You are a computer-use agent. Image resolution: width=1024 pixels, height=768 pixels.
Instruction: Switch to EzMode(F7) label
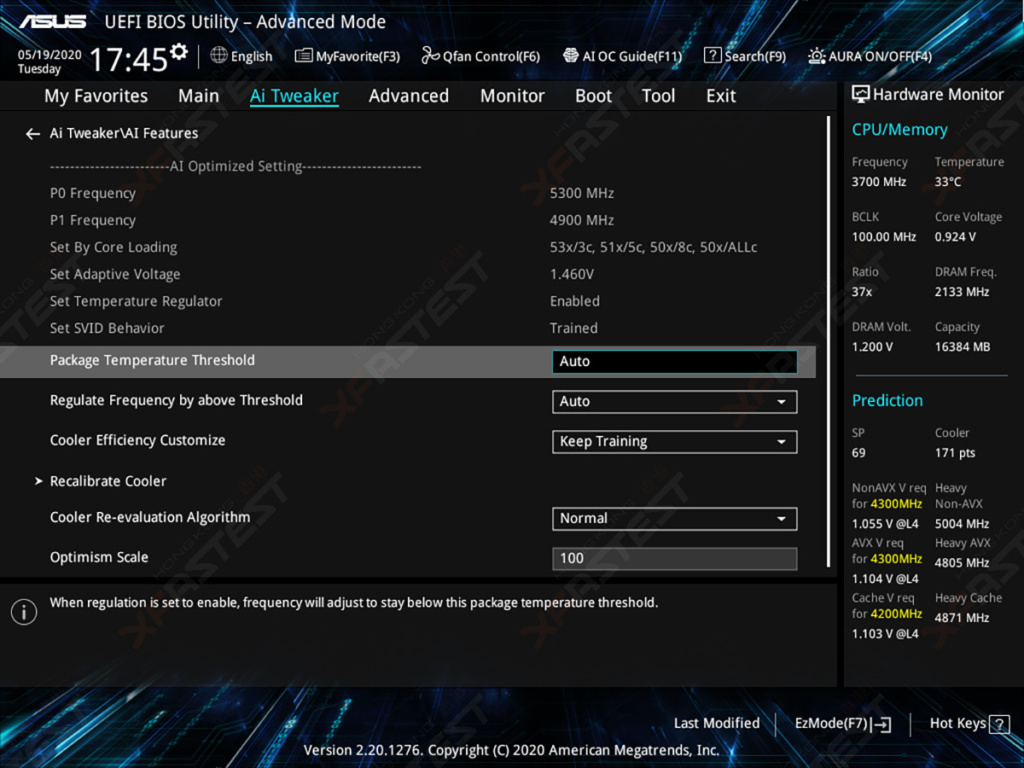coord(831,724)
